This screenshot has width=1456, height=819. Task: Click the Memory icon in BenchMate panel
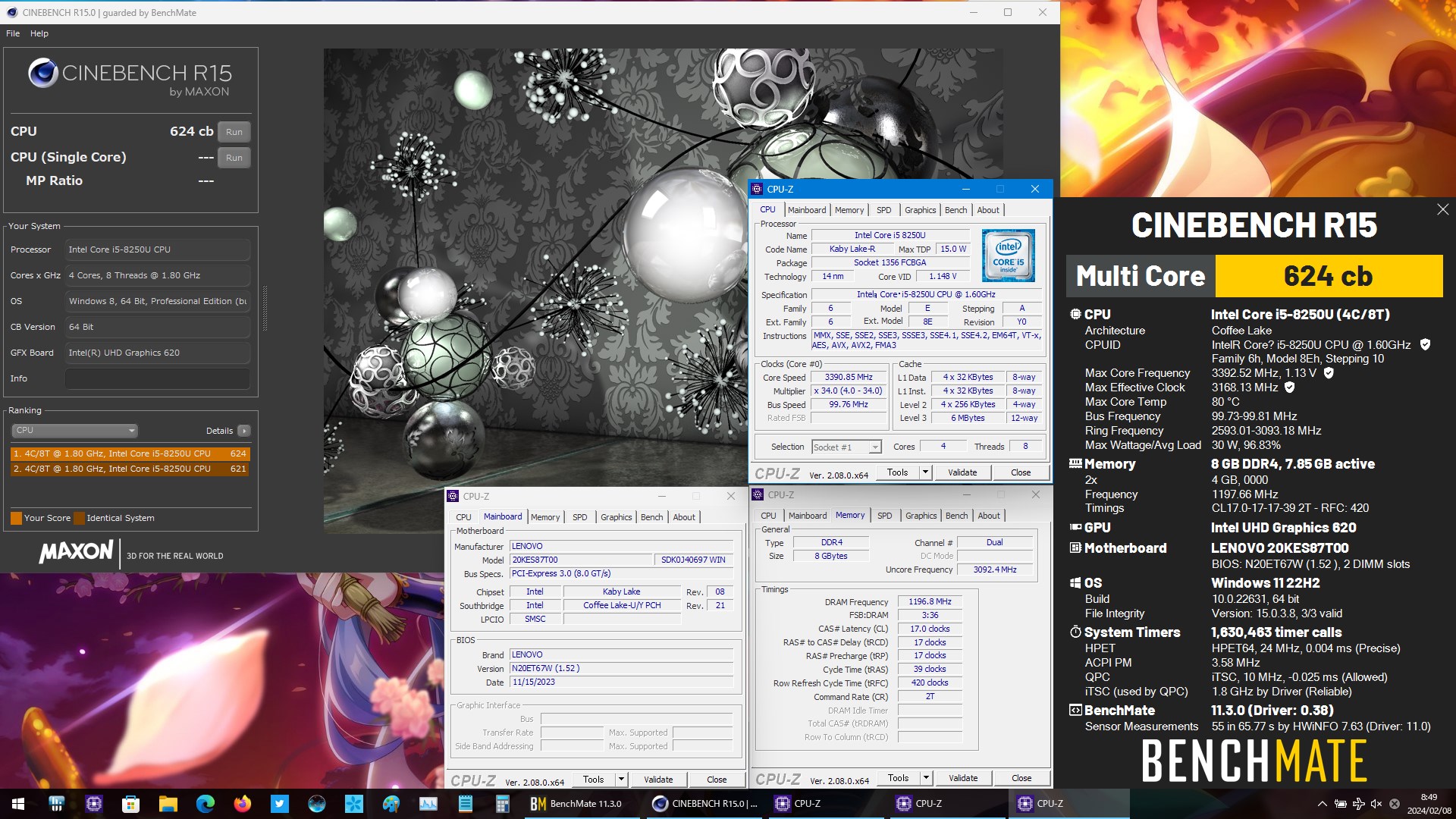point(1075,463)
